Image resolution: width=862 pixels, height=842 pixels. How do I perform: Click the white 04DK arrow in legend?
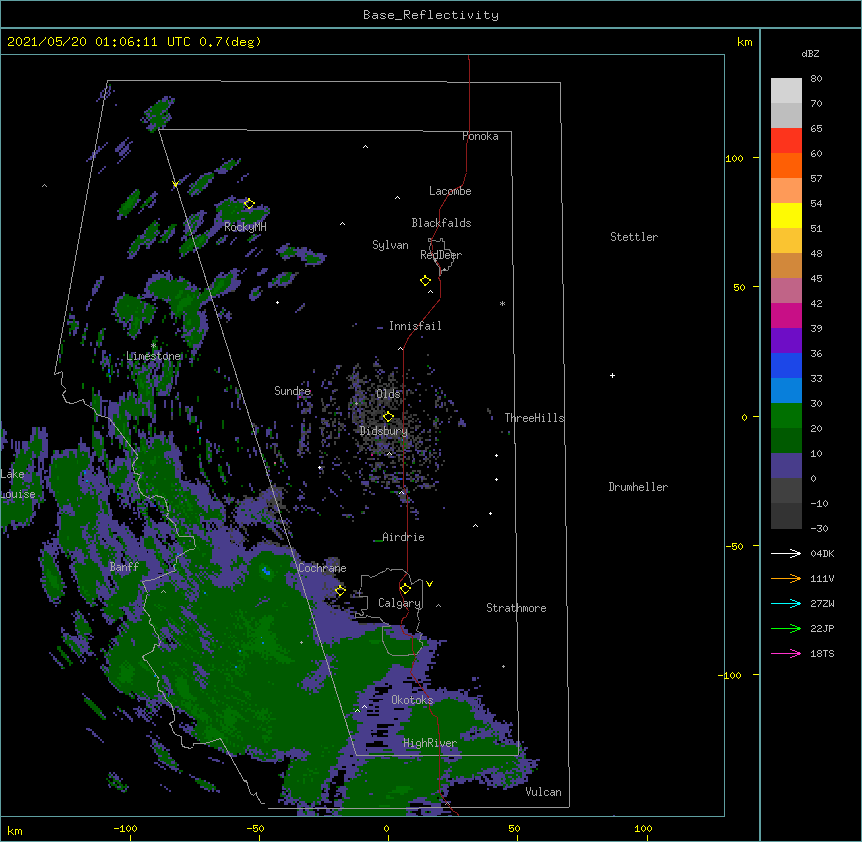point(786,553)
